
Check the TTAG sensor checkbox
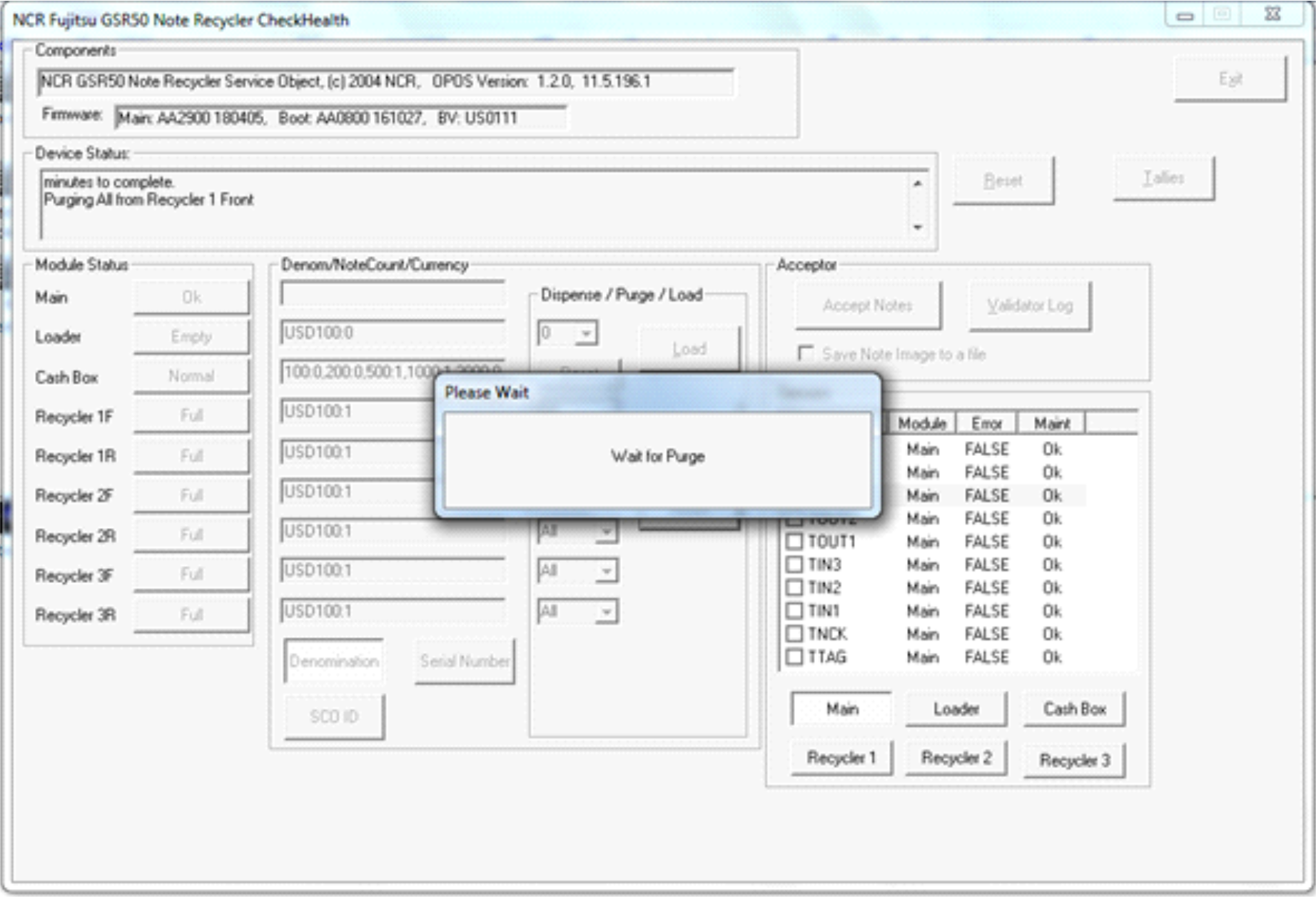point(794,657)
